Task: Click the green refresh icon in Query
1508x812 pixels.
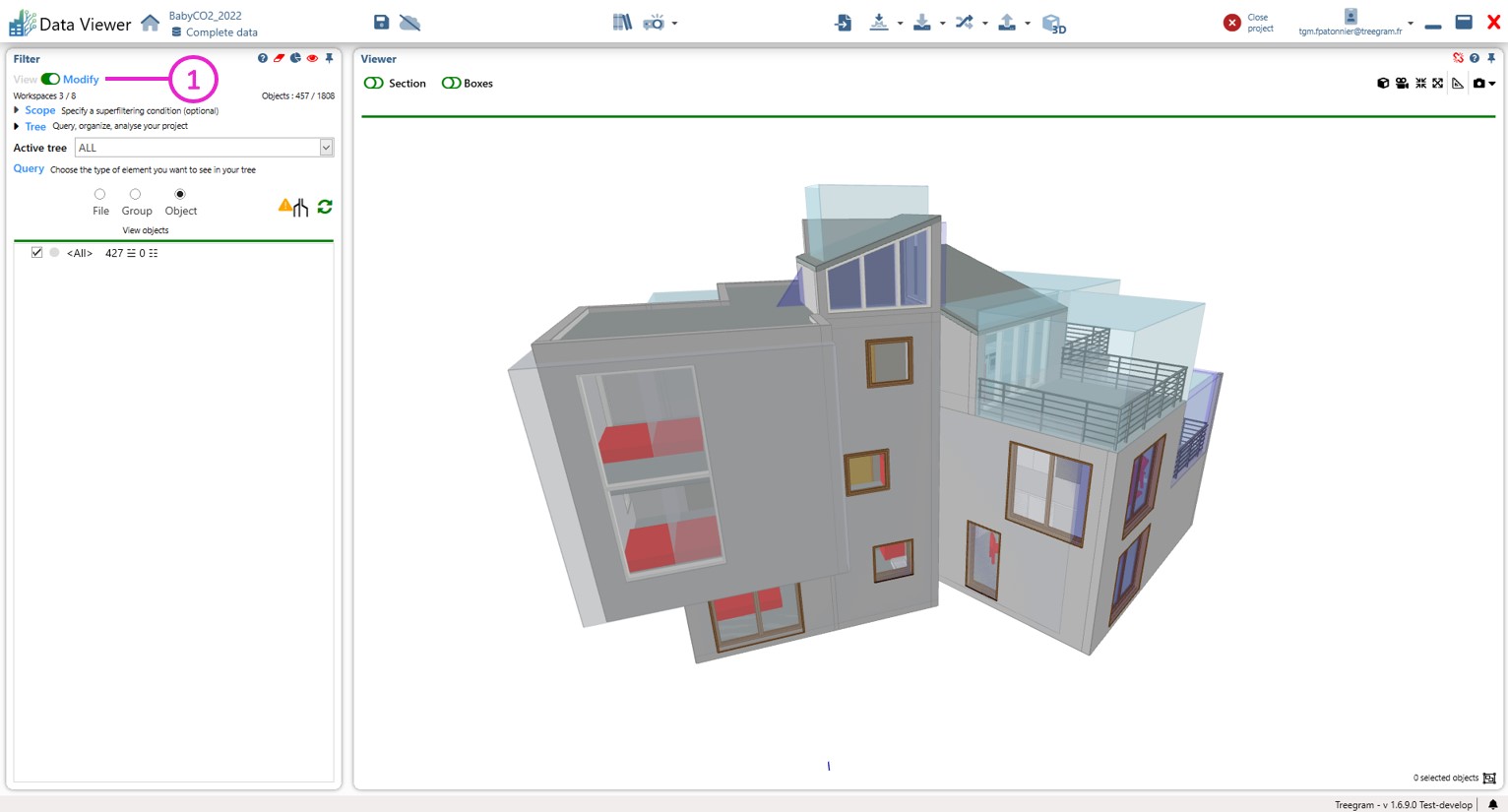Action: (325, 207)
